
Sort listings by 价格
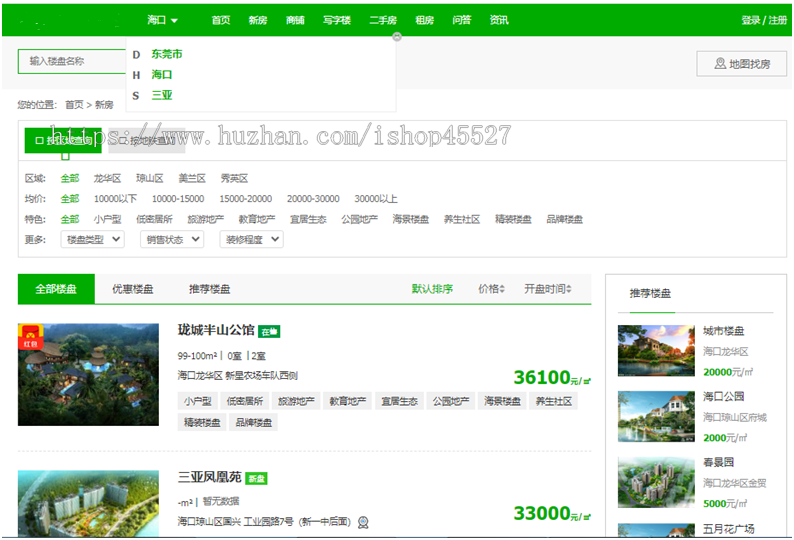point(491,289)
